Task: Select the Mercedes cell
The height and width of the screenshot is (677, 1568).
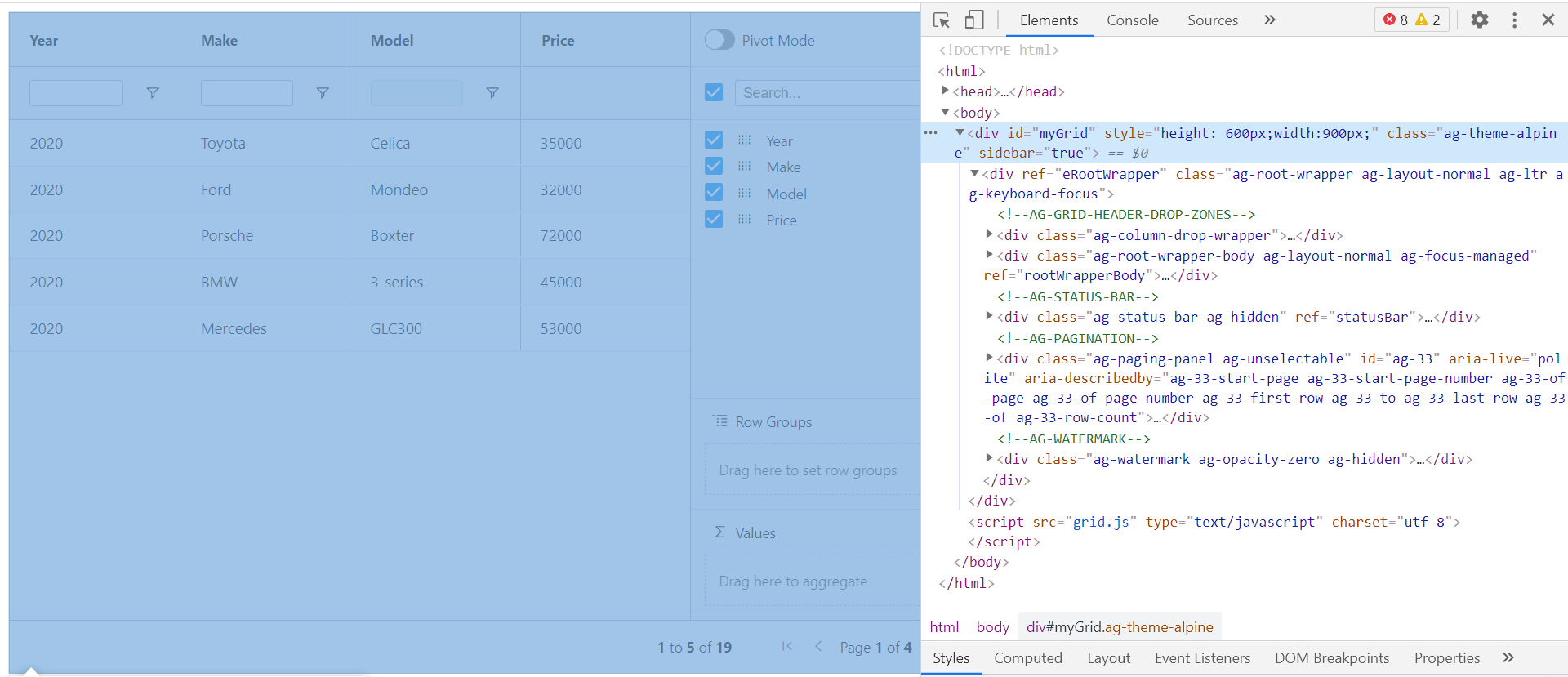Action: pos(234,329)
